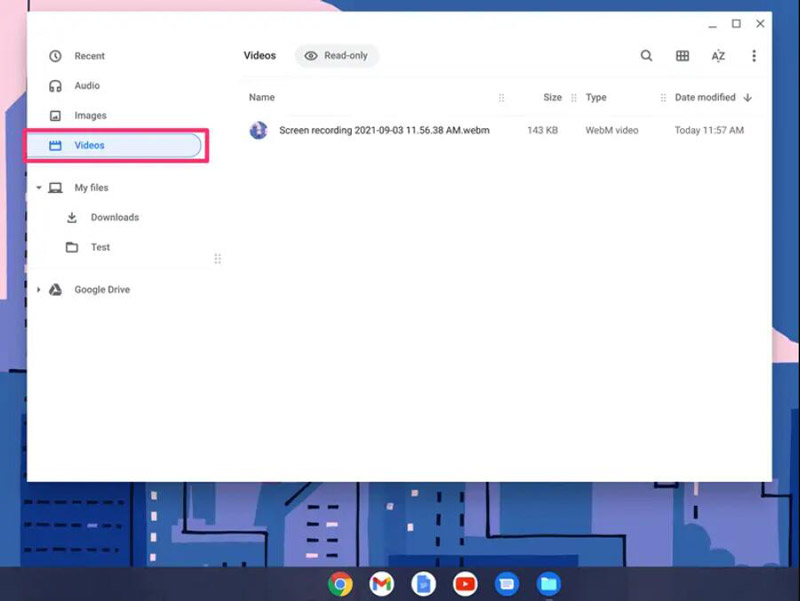The image size is (800, 601).
Task: Click the Today 11:57 AM date cell
Action: click(709, 131)
